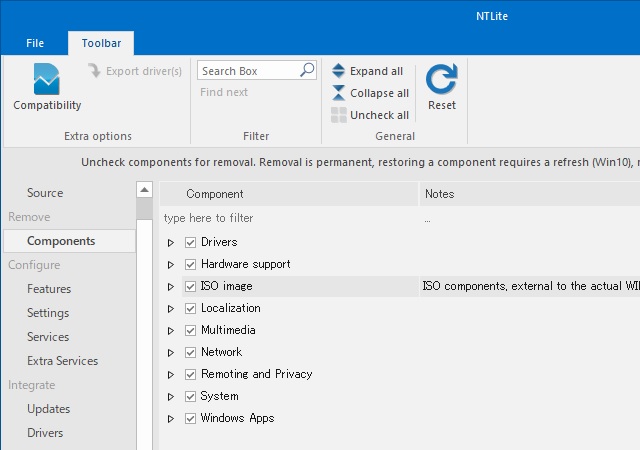Open the Drivers page in sidebar

click(x=45, y=433)
